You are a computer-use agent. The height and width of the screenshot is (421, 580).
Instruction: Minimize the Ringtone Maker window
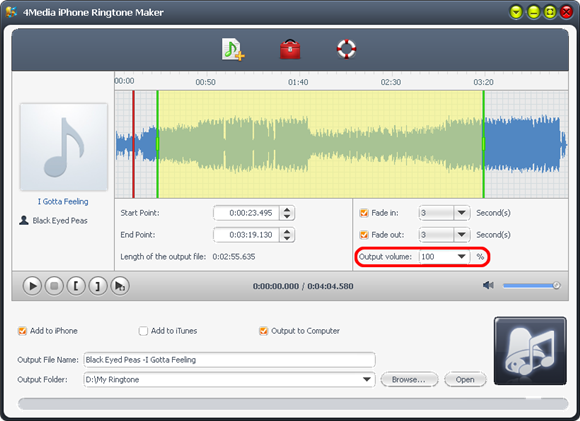pyautogui.click(x=533, y=12)
